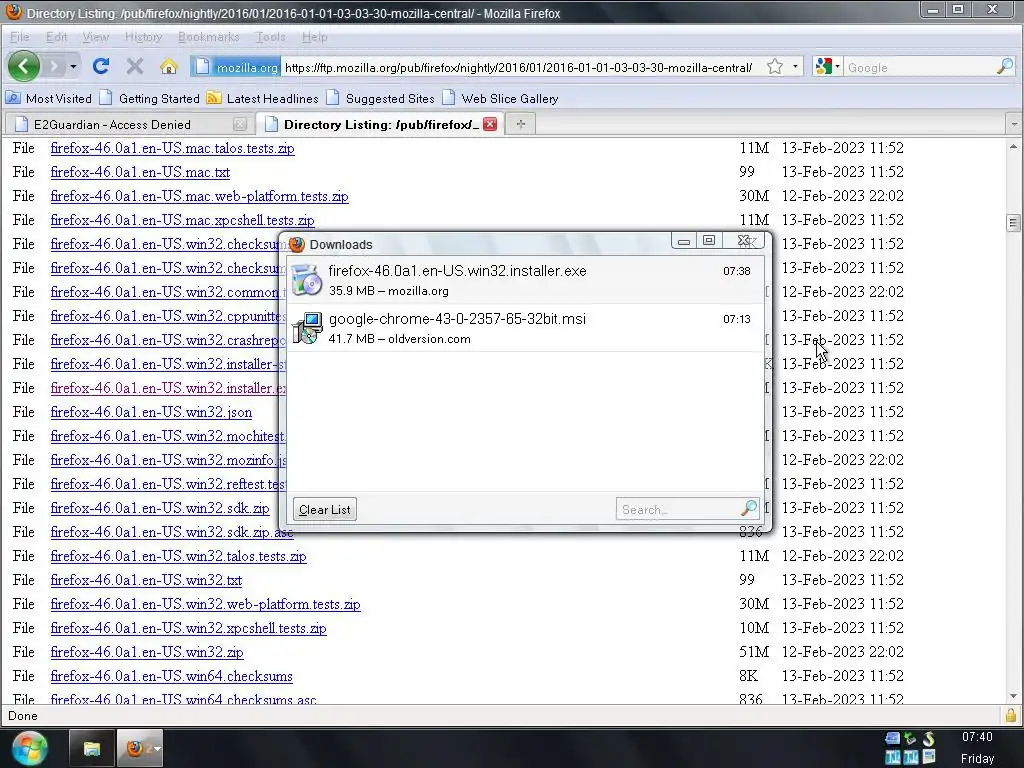1024x768 pixels.
Task: Click the Getting Started bookmark
Action: tap(150, 99)
